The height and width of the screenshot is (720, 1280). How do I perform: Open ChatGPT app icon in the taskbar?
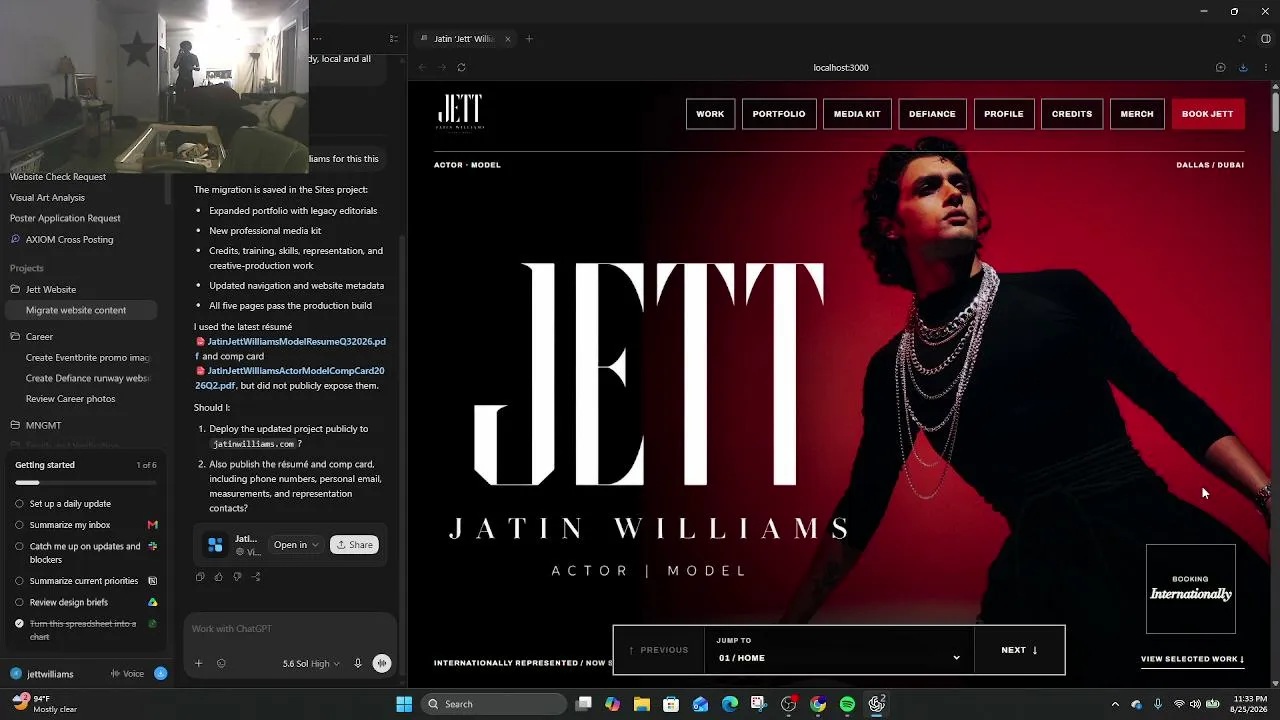[877, 704]
